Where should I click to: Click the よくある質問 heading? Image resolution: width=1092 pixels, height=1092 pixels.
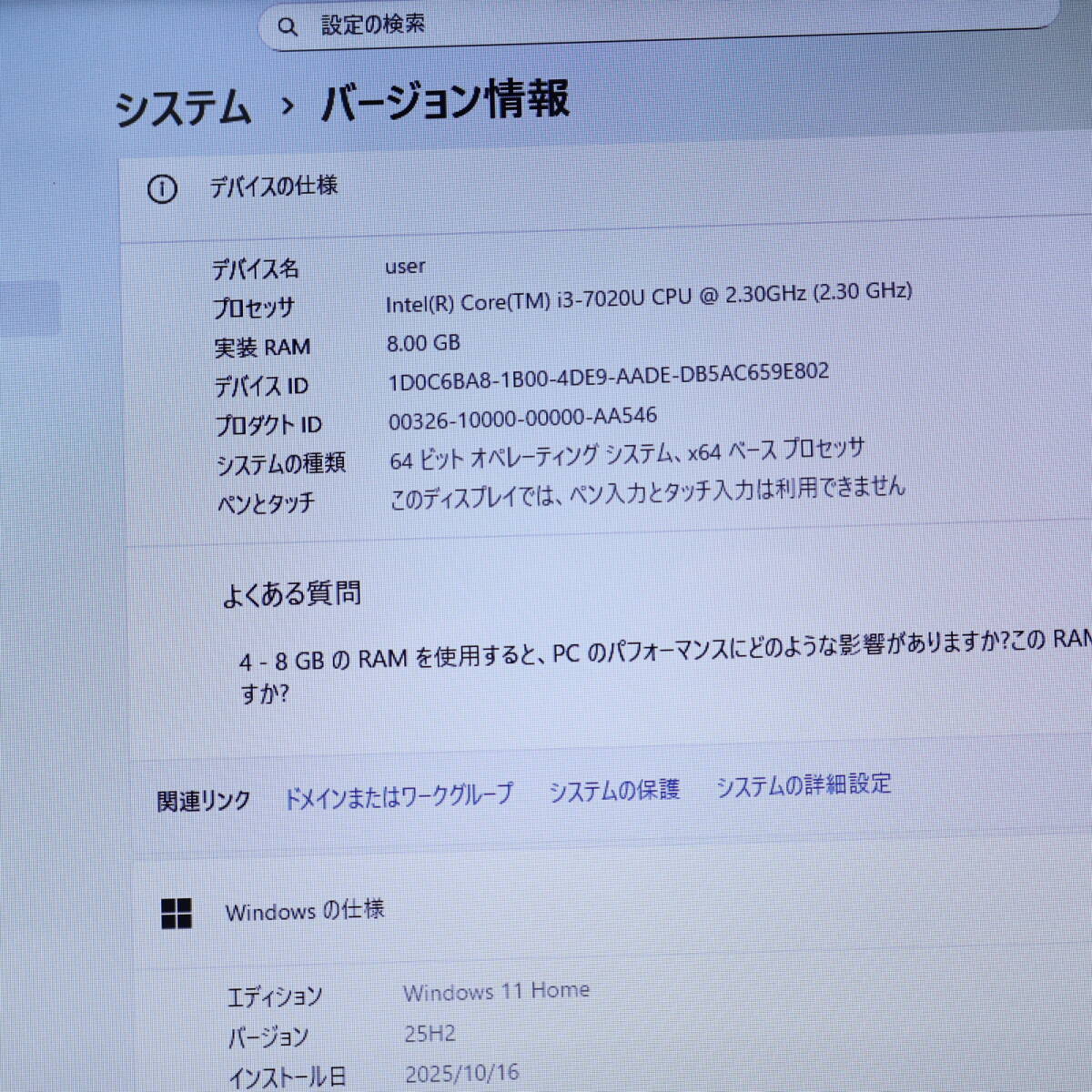pyautogui.click(x=292, y=594)
